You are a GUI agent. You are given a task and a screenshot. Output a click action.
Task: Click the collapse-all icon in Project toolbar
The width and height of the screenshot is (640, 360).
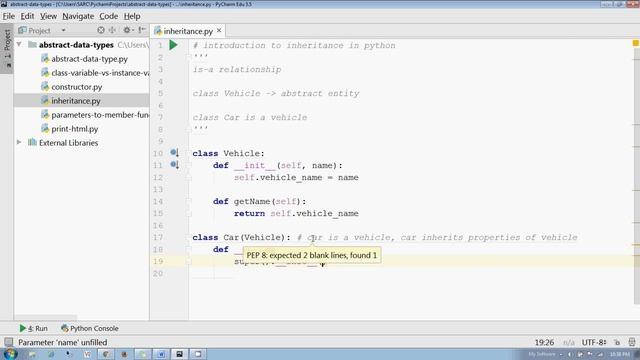pyautogui.click(x=112, y=30)
